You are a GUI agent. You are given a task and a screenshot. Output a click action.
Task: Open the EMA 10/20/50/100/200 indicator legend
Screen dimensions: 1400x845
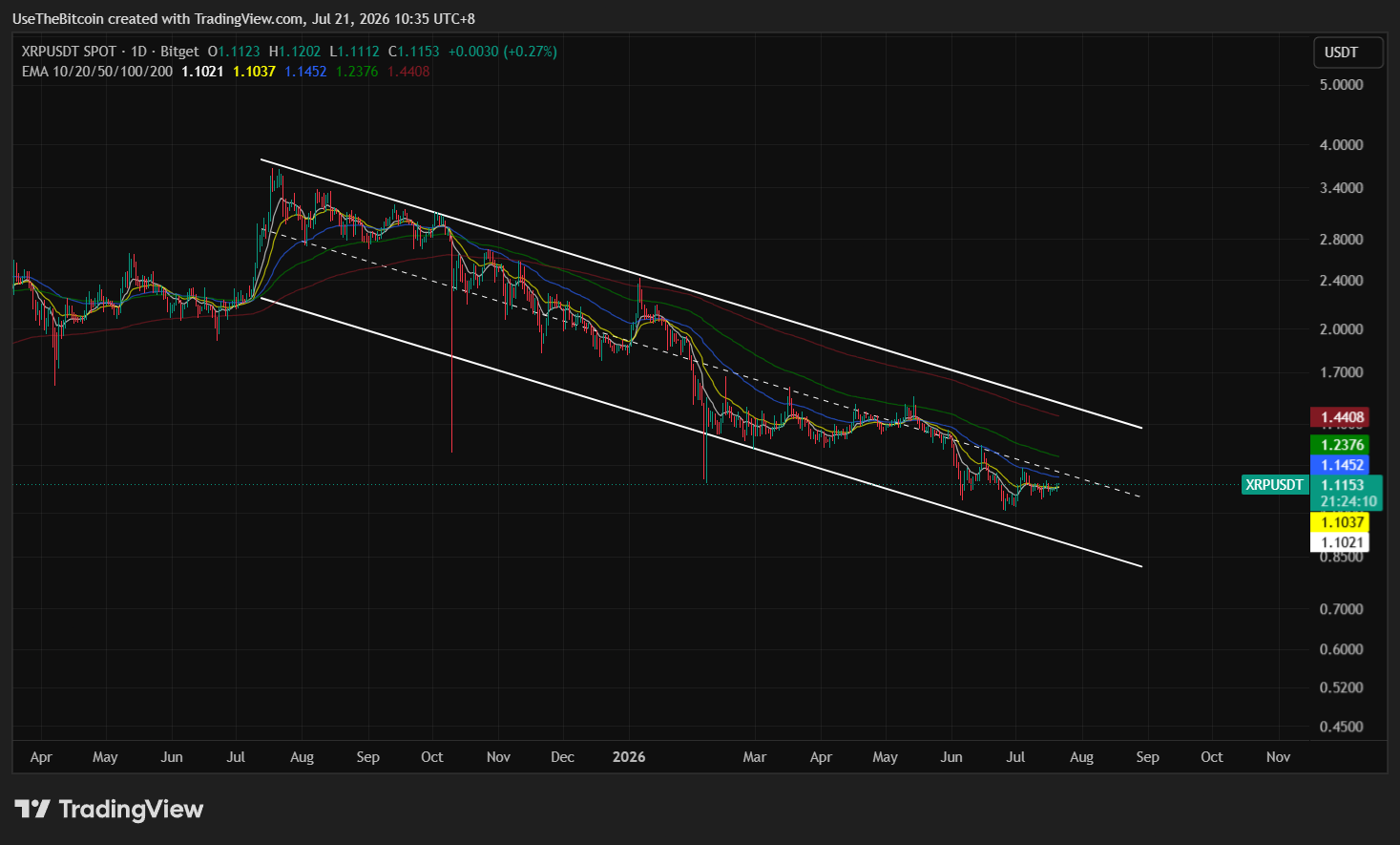pyautogui.click(x=97, y=72)
